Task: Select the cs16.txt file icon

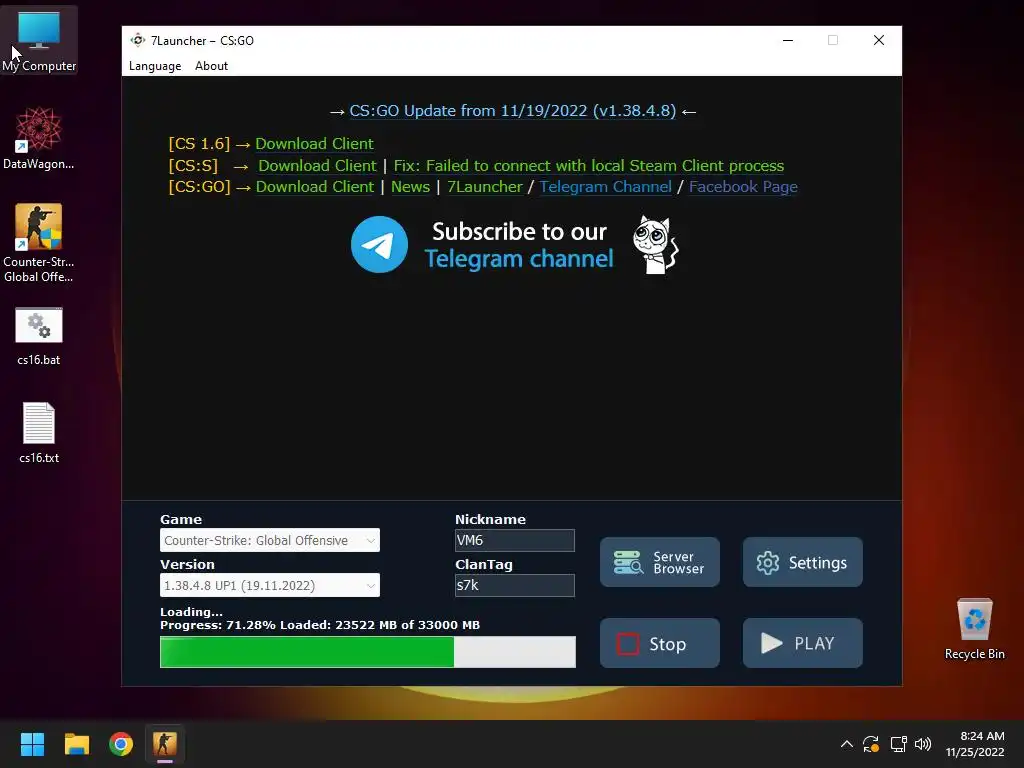Action: coord(39,432)
